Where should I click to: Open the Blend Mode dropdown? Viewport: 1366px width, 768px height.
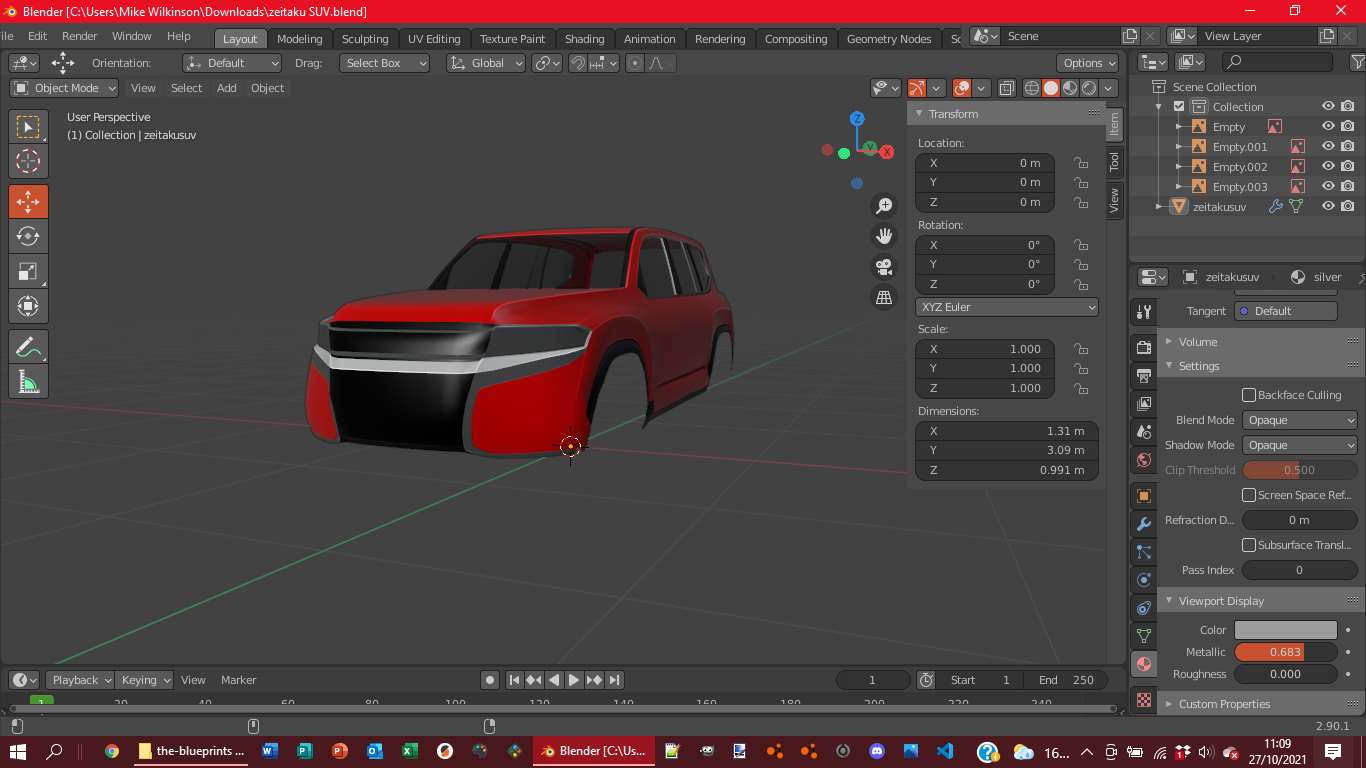1300,421
